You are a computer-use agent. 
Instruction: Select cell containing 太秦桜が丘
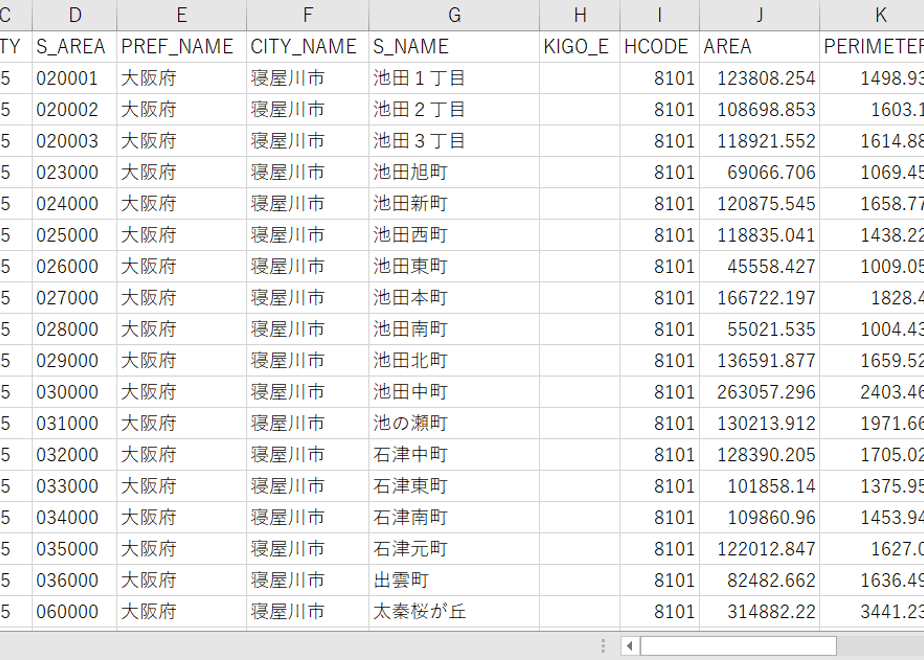454,612
